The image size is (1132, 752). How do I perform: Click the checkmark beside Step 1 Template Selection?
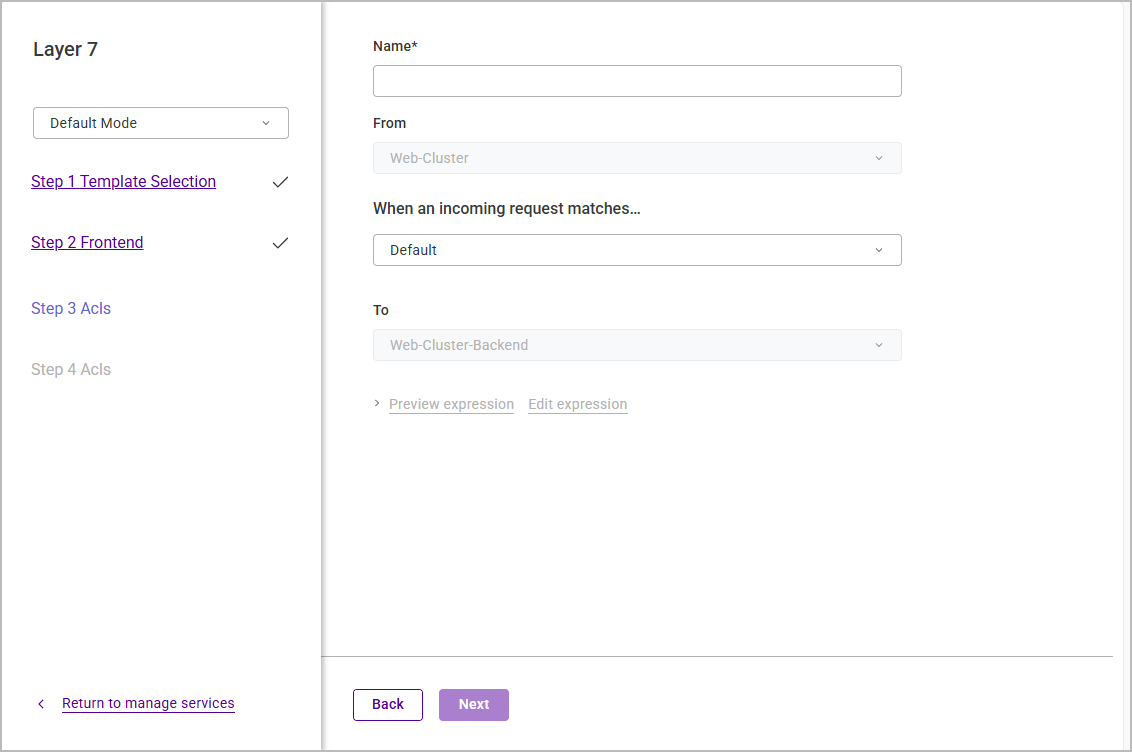280,182
